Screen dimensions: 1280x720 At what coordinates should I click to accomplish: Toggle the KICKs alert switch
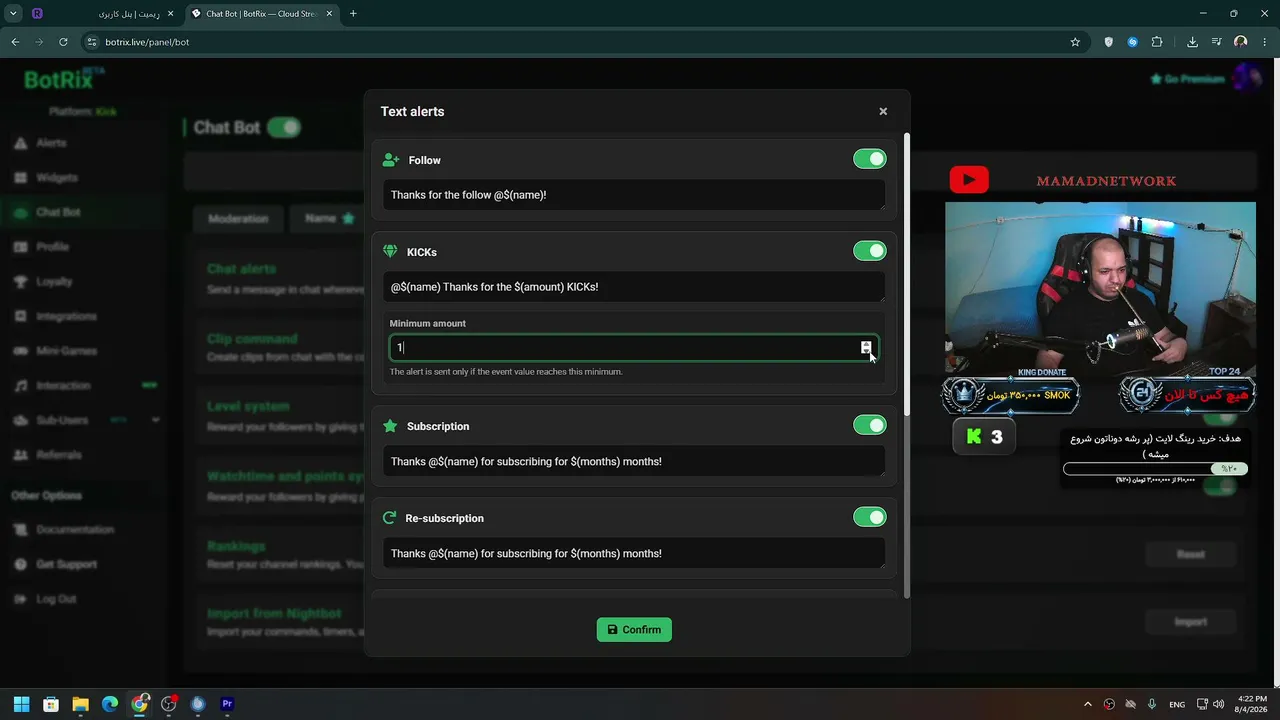[x=870, y=251]
